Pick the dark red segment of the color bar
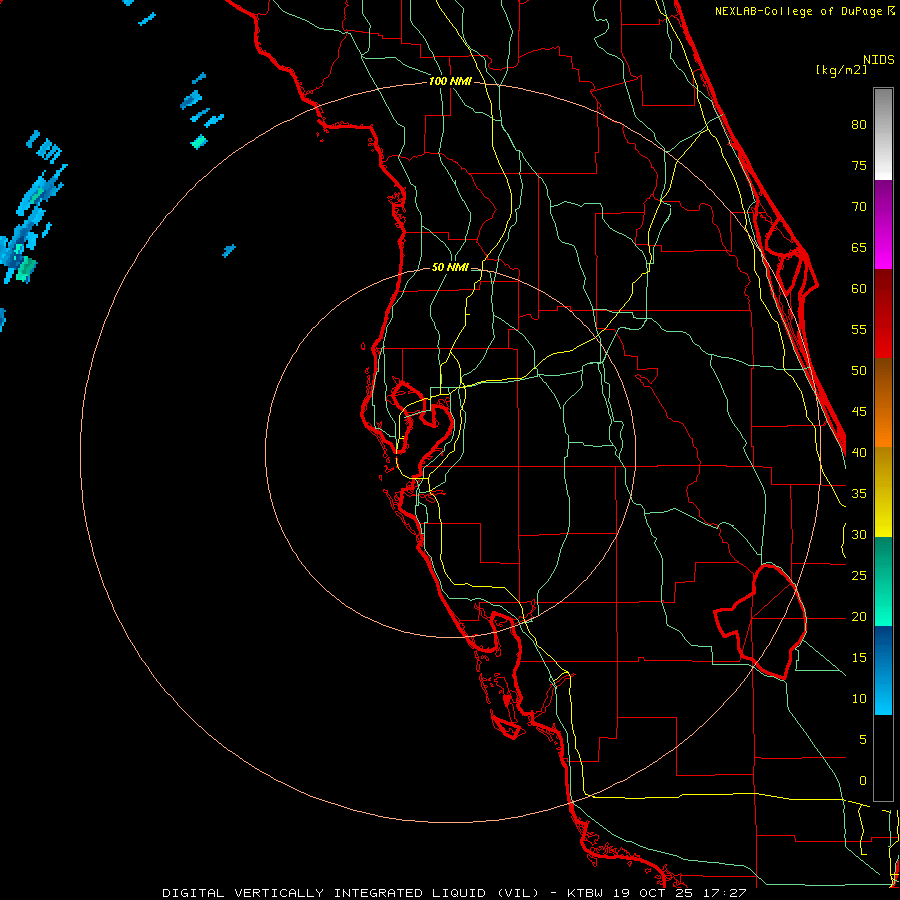This screenshot has width=900, height=900. (883, 313)
